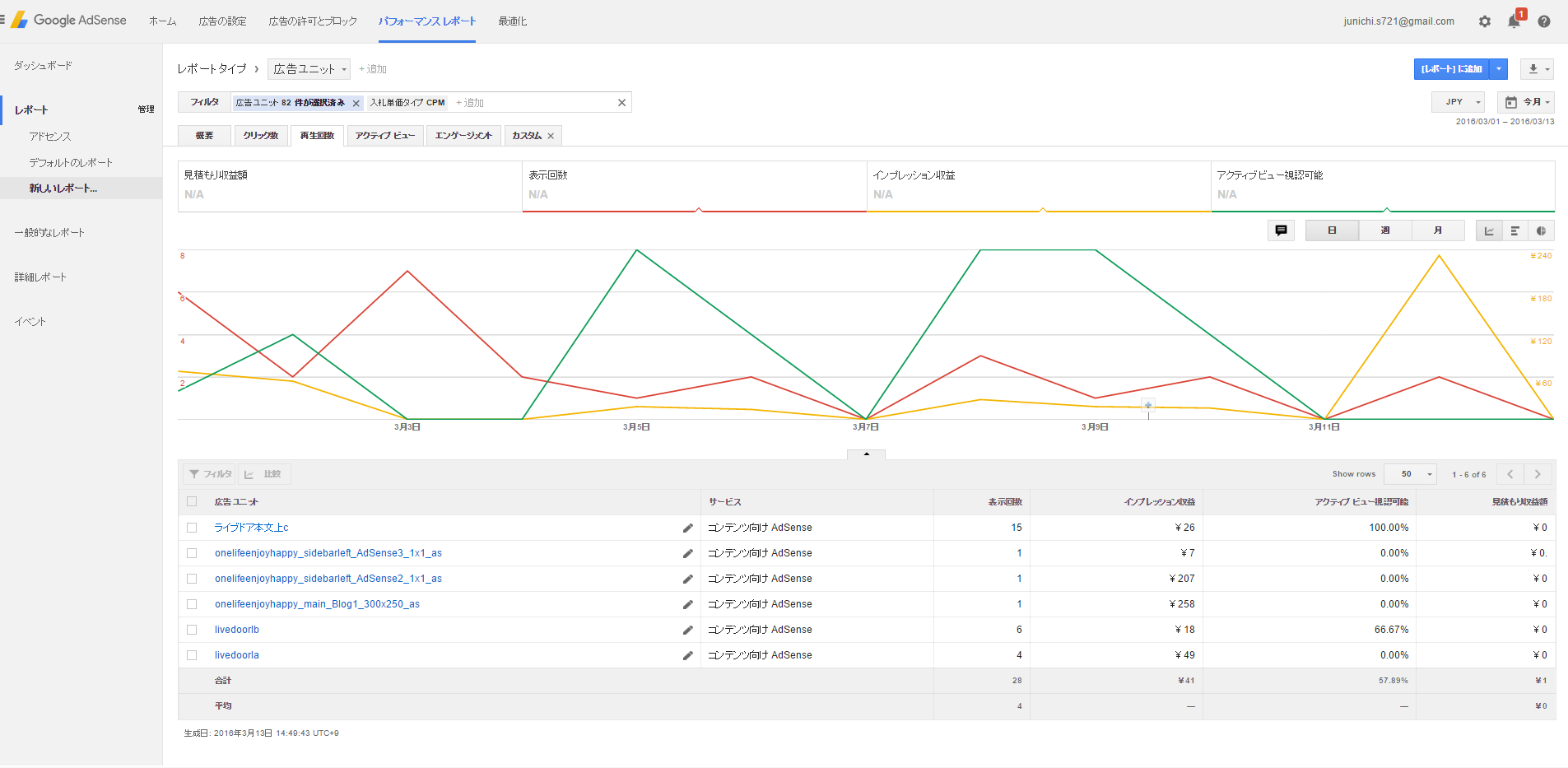Edit the main_Blog1_300x250_as pencil icon
1568x768 pixels.
688,605
